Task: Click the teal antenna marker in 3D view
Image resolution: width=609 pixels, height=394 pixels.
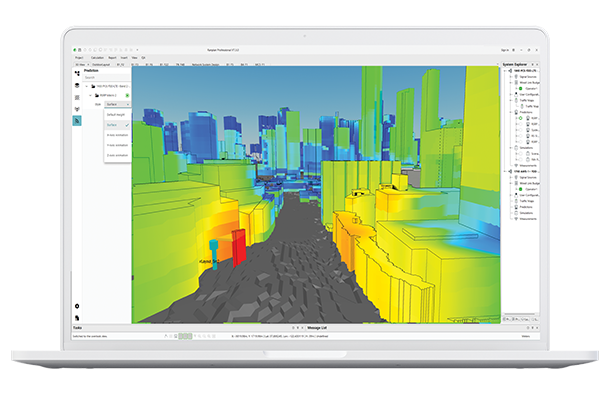Action: point(214,255)
